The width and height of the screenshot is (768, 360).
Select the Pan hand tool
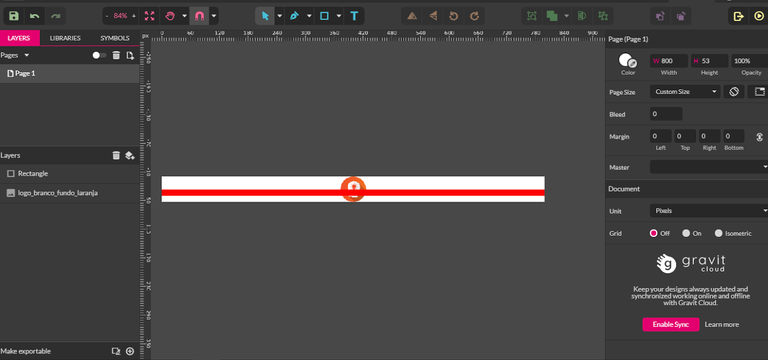[x=170, y=16]
